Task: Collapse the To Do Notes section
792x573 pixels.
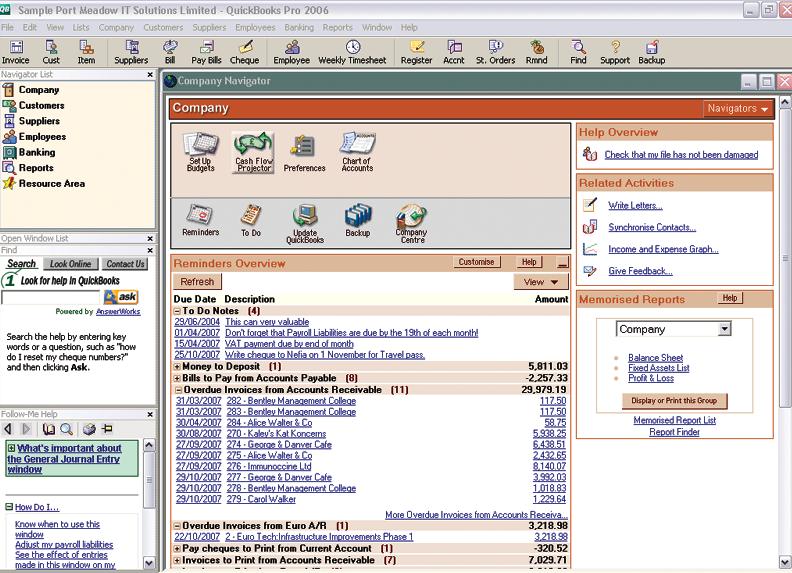Action: pyautogui.click(x=177, y=311)
